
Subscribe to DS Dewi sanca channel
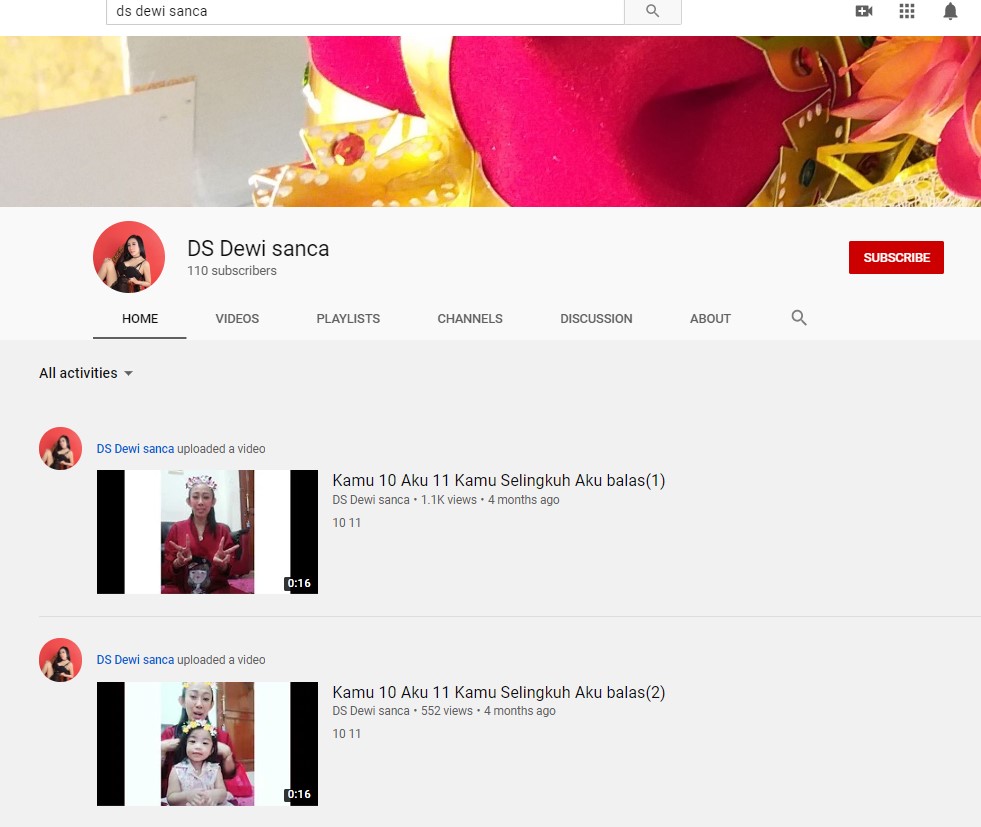click(x=896, y=257)
